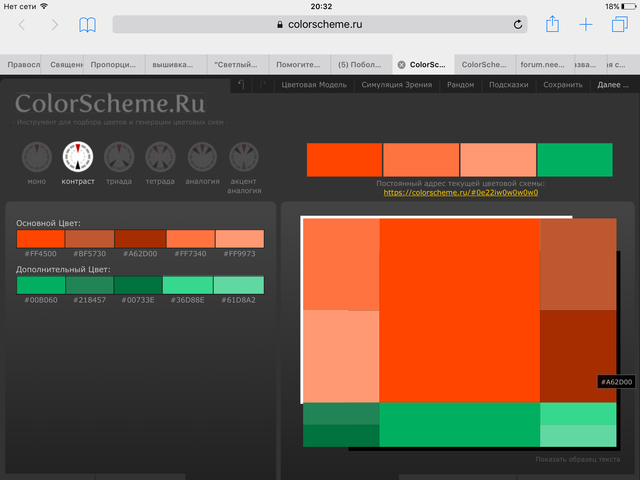640x480 pixels.
Task: Reload the colorscheme.ru page
Action: 518,24
